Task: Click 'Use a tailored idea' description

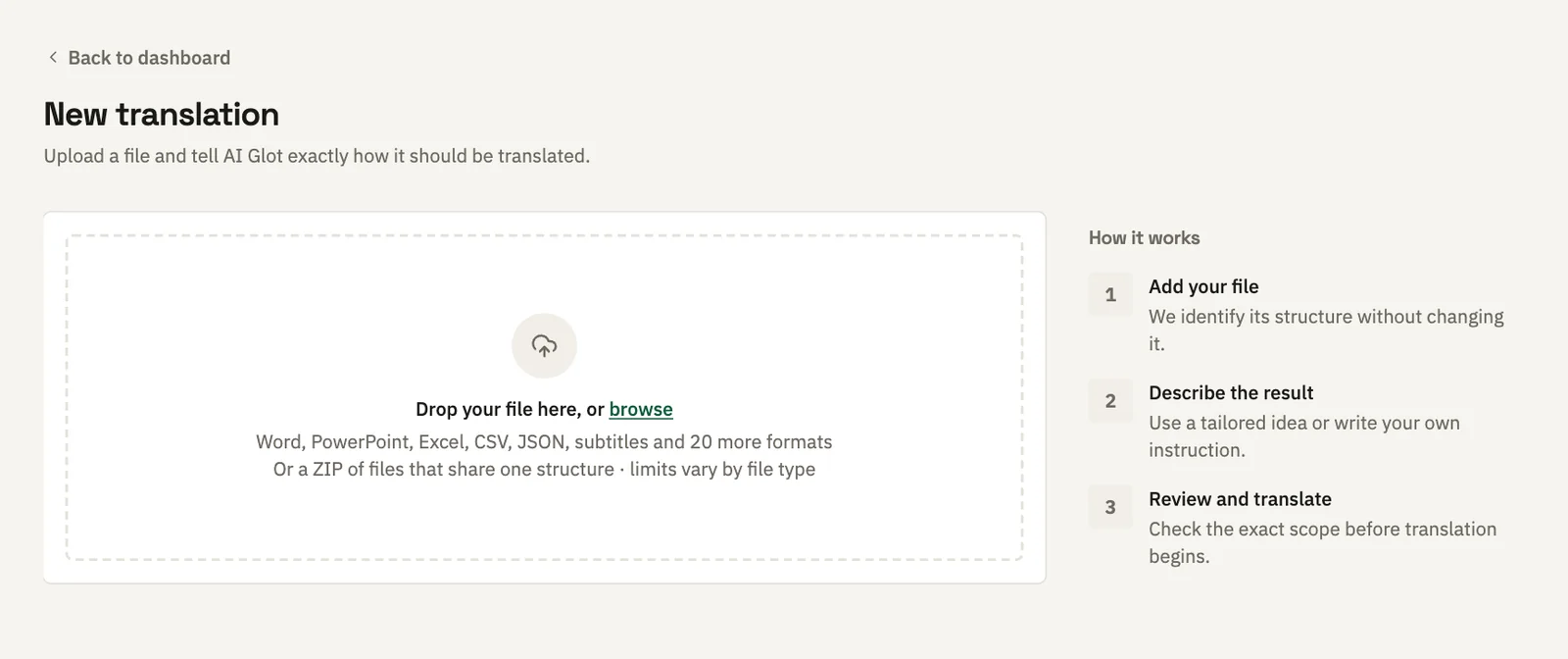Action: click(x=1304, y=436)
